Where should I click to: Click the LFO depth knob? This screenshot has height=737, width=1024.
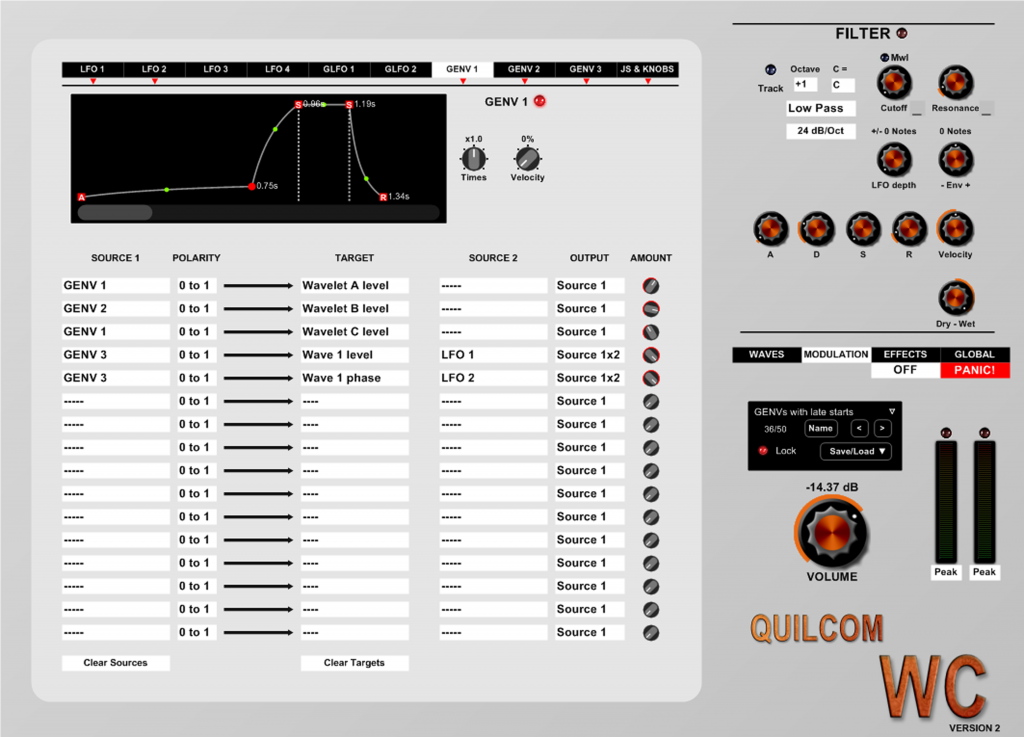coord(894,159)
